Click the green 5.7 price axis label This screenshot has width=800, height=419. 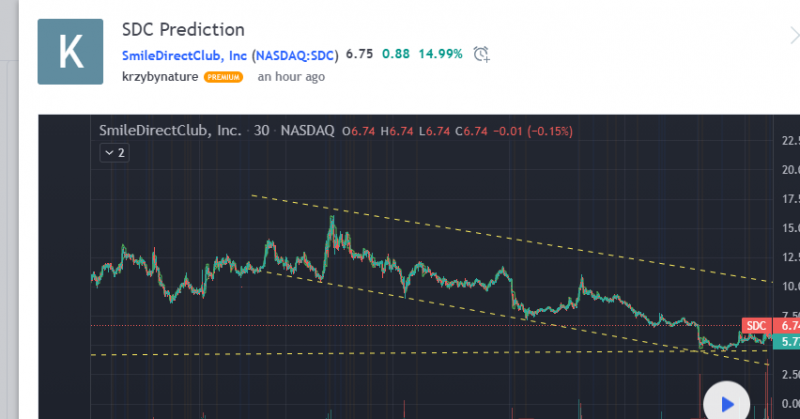[x=789, y=342]
